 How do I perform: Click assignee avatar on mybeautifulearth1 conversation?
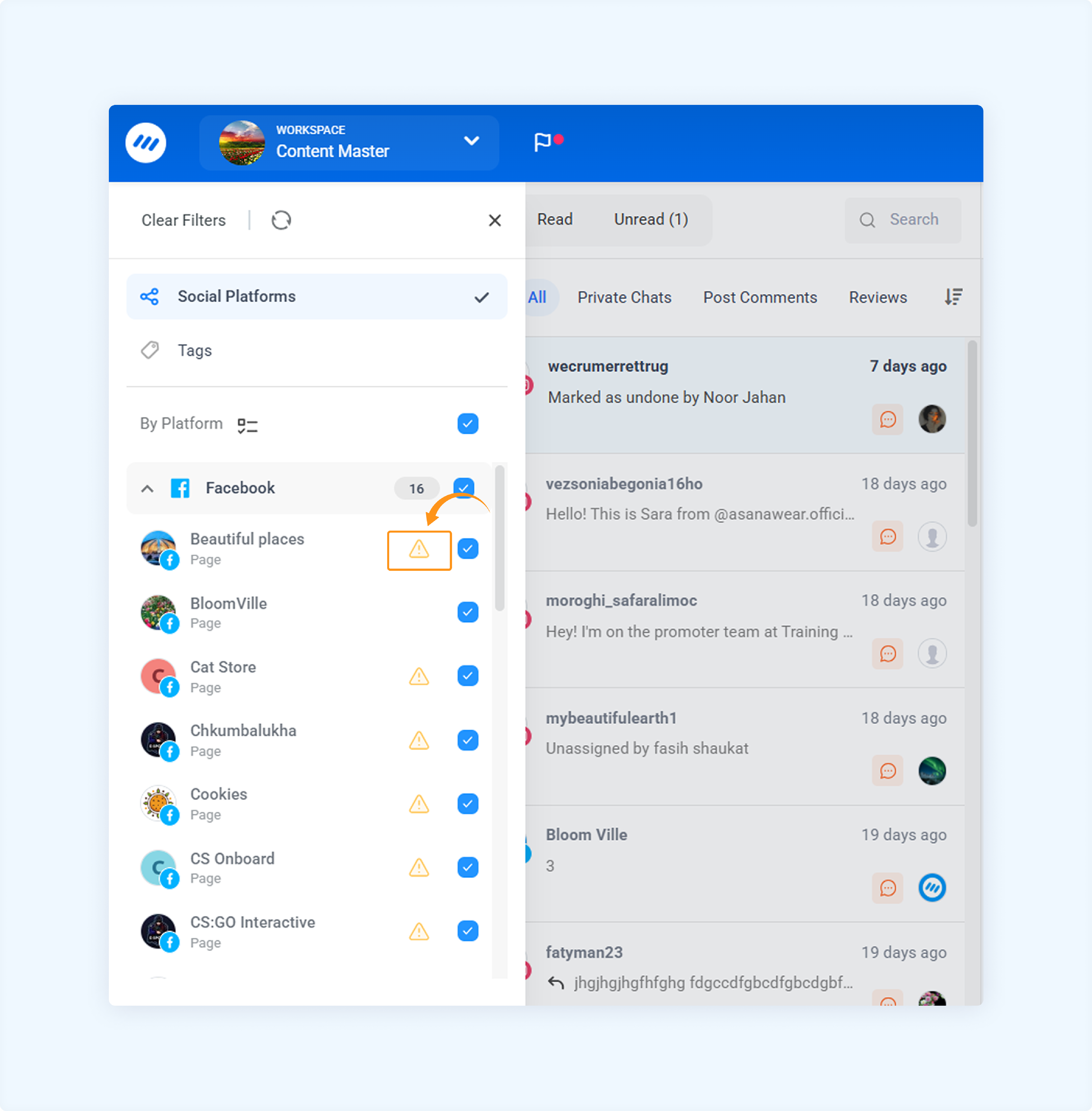(x=933, y=771)
